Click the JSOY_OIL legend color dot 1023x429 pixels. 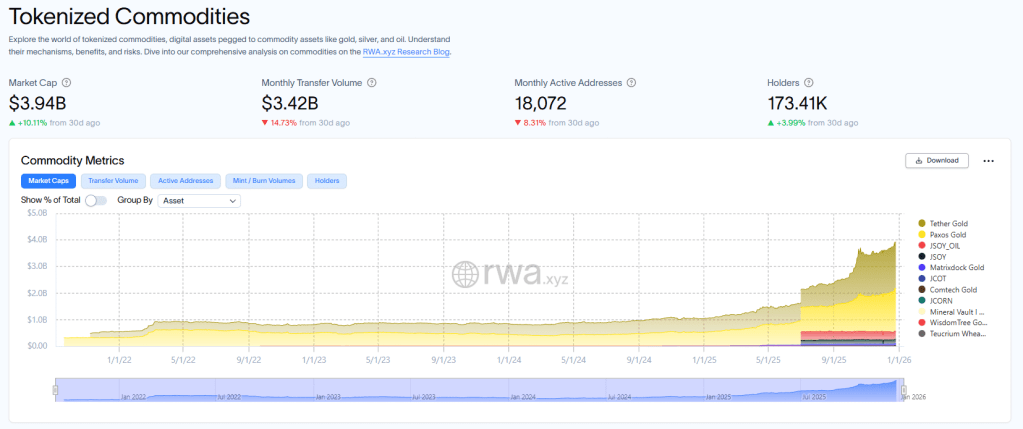point(921,245)
